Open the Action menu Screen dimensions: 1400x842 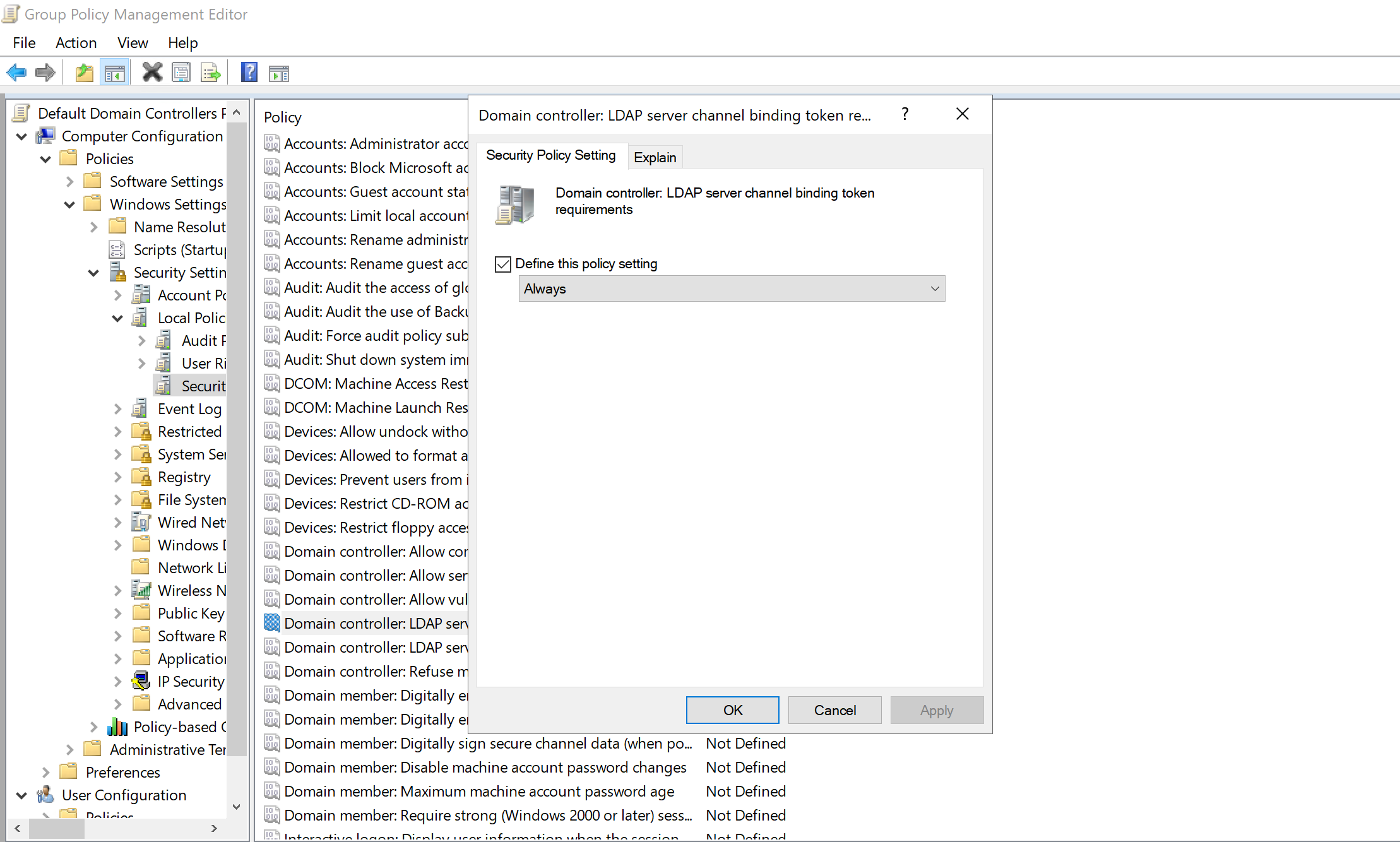tap(76, 43)
